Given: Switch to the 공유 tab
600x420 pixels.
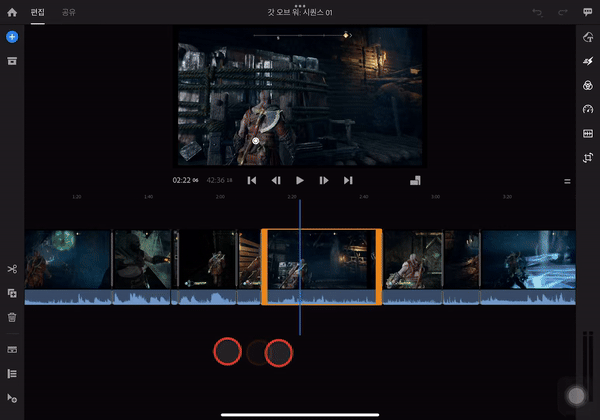Looking at the screenshot, I should coord(68,13).
